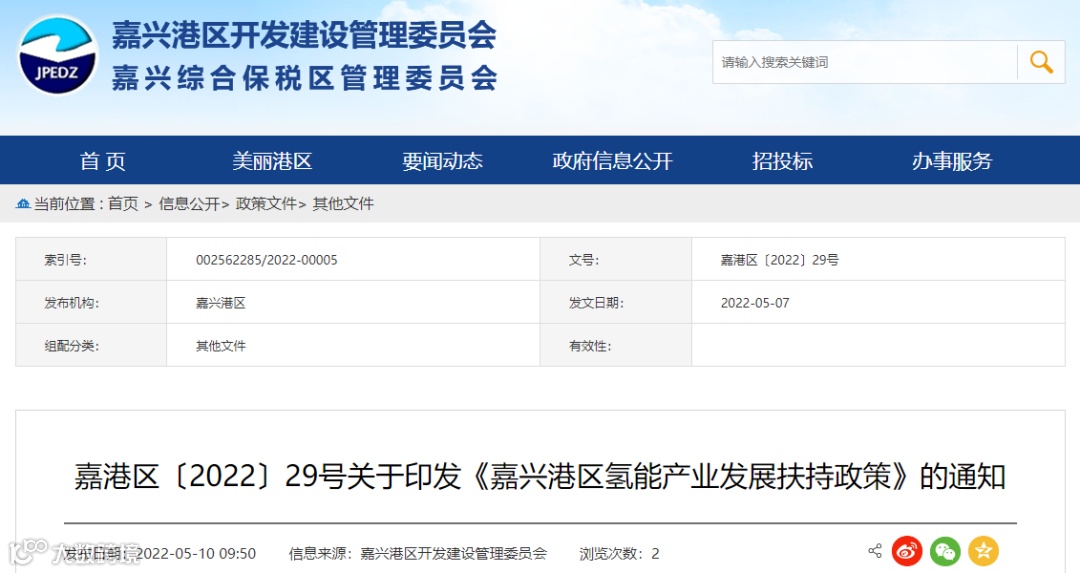Image resolution: width=1080 pixels, height=573 pixels.
Task: Go to 信息公开 in the breadcrumb
Action: coord(189,203)
